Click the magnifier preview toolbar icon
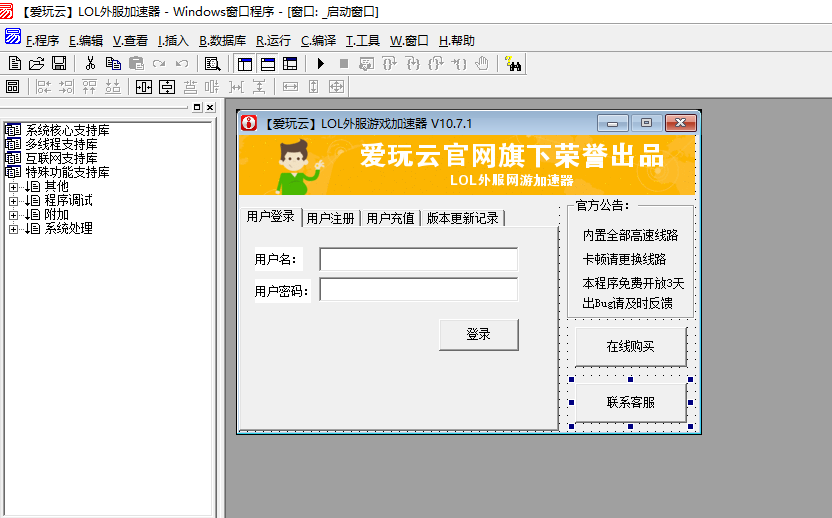 tap(212, 64)
